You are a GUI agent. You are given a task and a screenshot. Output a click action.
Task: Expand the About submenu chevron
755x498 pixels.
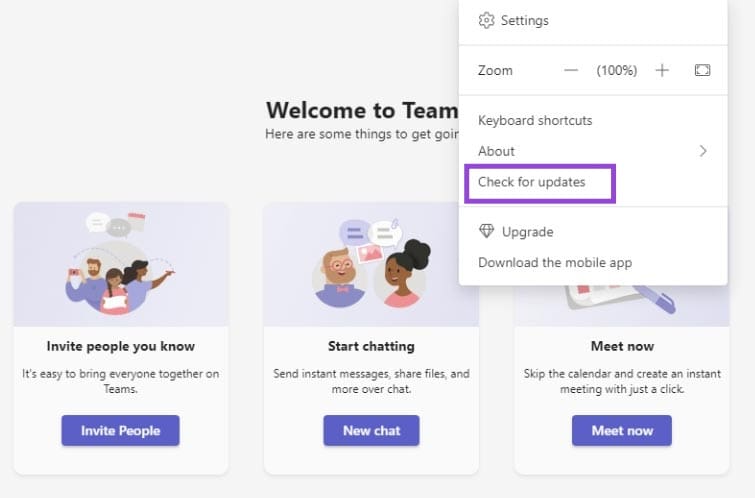click(703, 151)
